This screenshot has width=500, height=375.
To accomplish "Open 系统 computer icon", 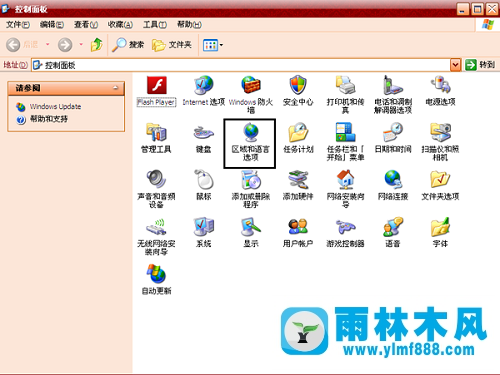I will (x=204, y=233).
